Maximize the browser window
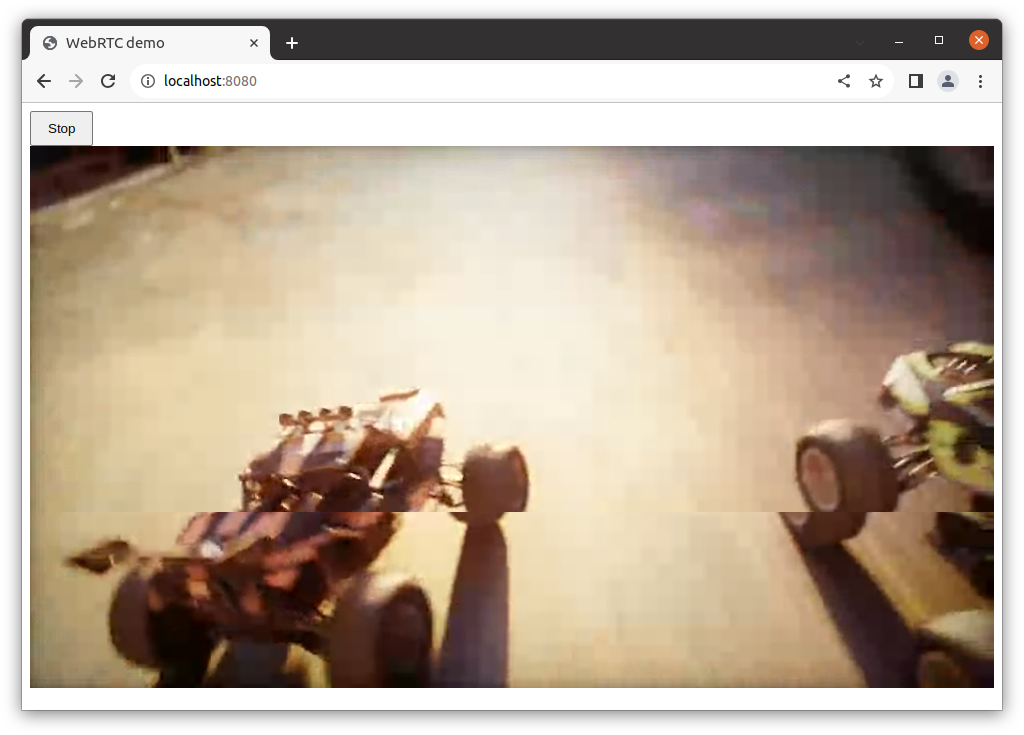1024x735 pixels. pos(939,41)
